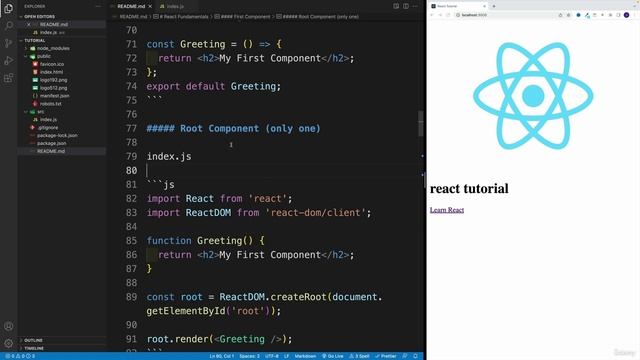The height and width of the screenshot is (360, 640).
Task: Open the Source Control view
Action: pyautogui.click(x=8, y=43)
